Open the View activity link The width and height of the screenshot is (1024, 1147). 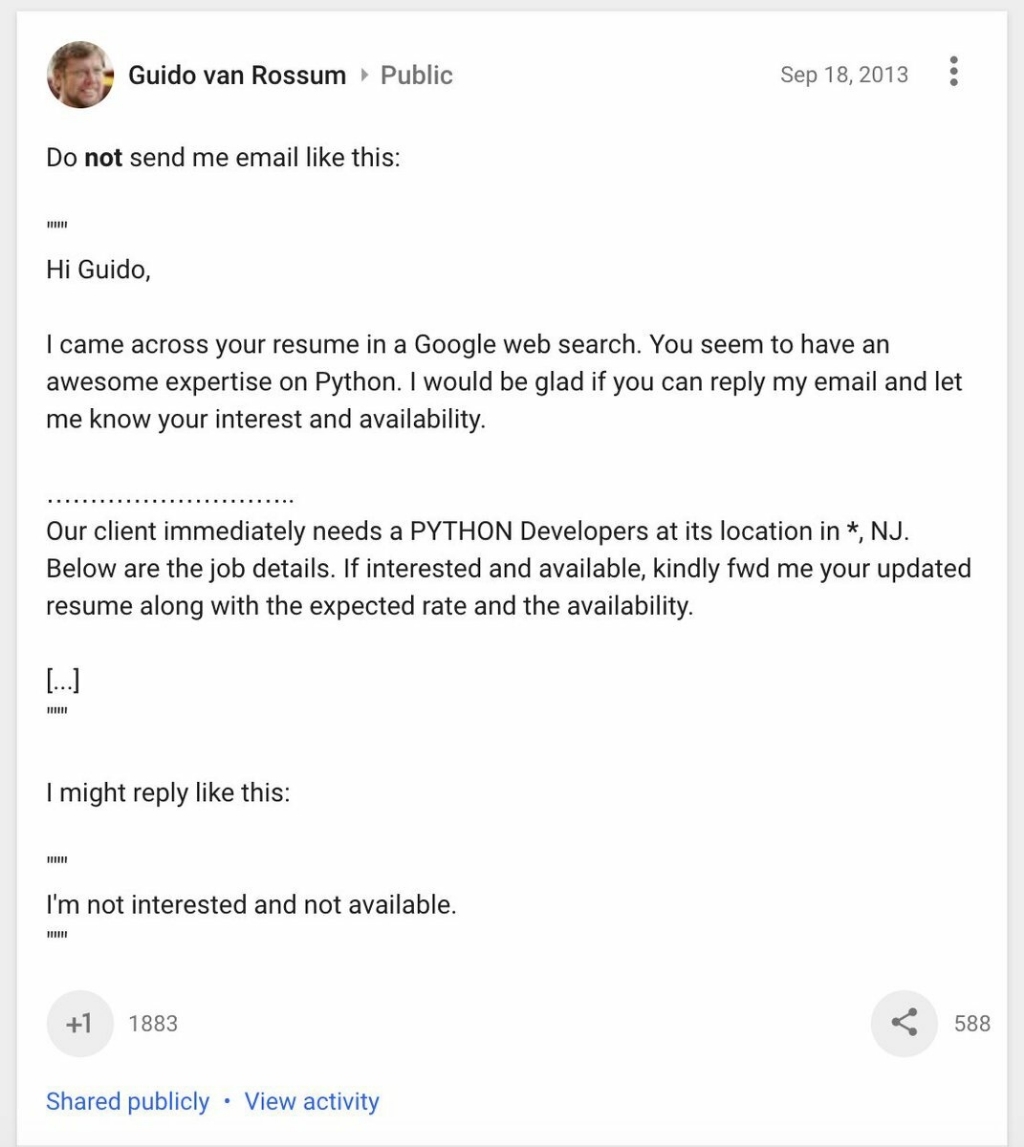(312, 1101)
